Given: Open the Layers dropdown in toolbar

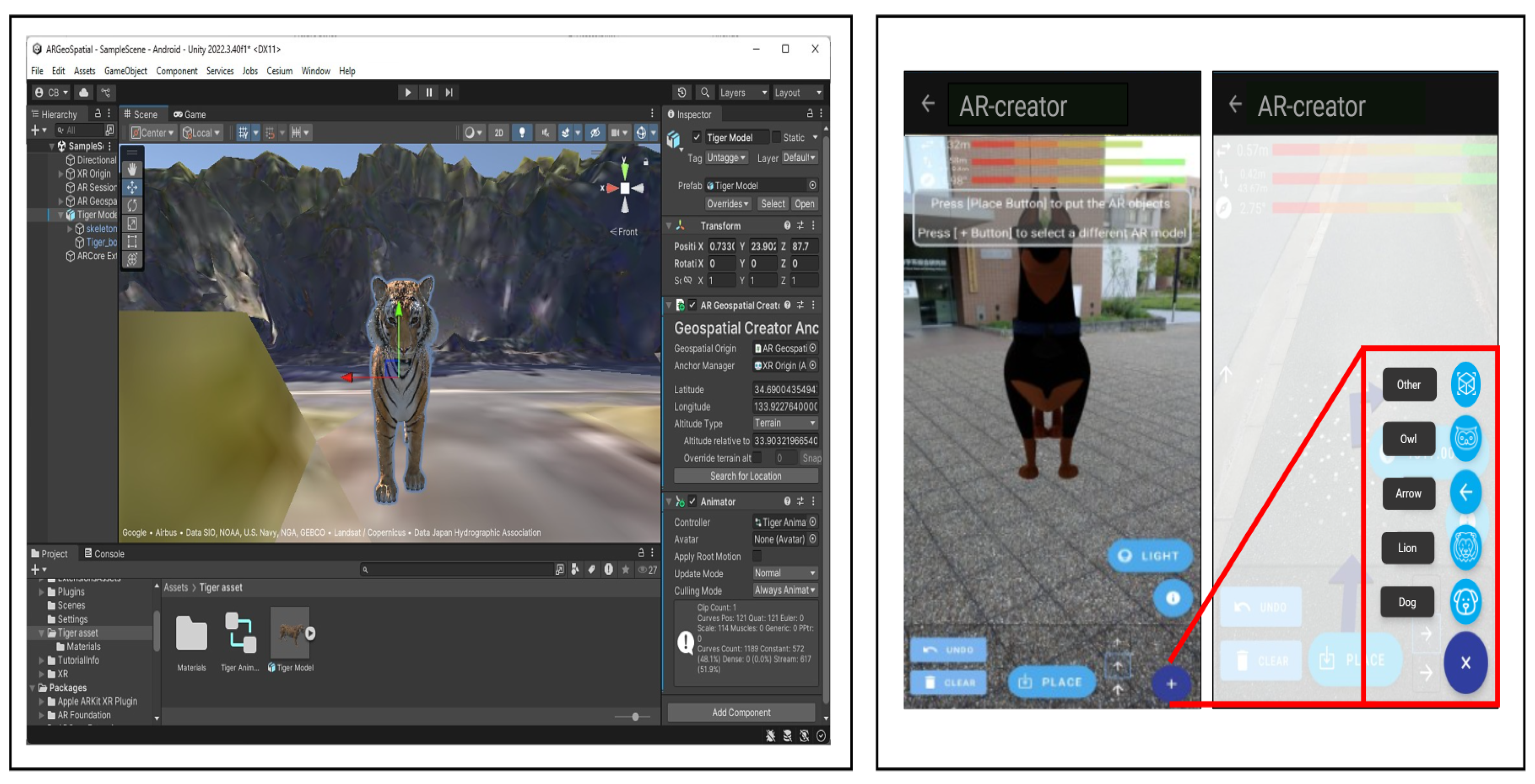Looking at the screenshot, I should [x=742, y=92].
